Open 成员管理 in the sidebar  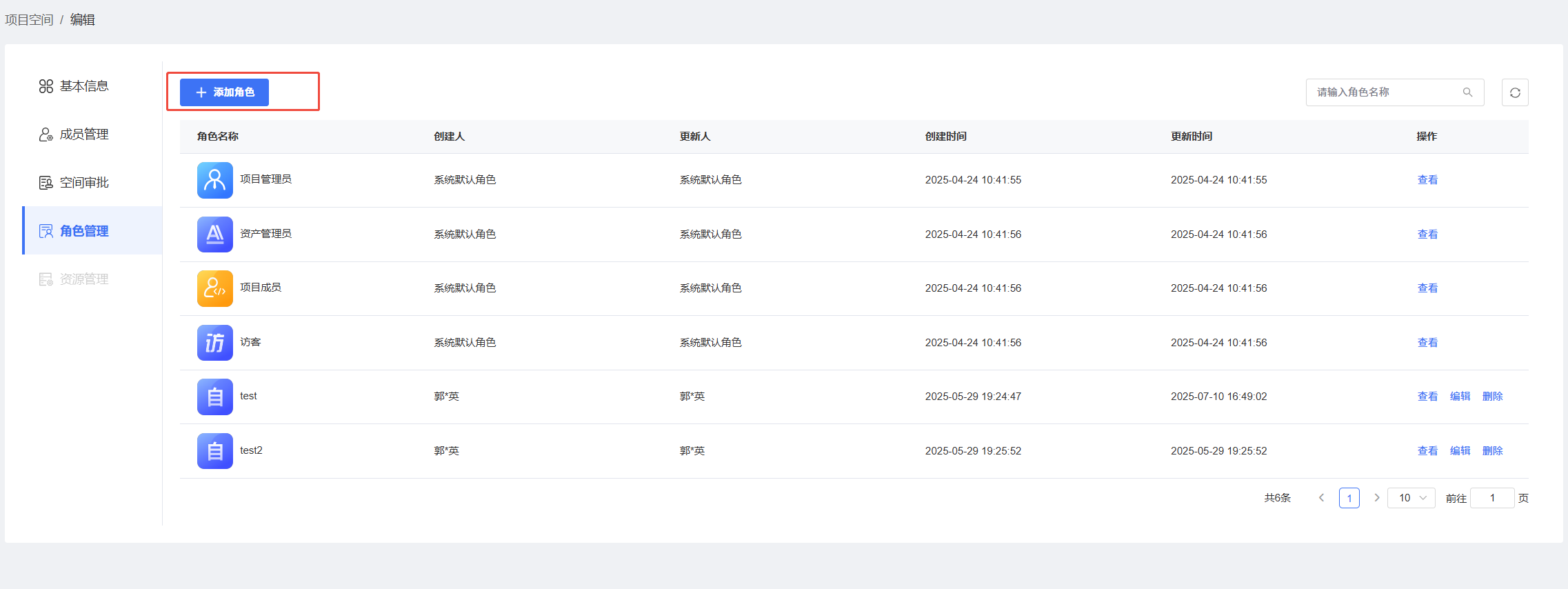click(x=92, y=134)
